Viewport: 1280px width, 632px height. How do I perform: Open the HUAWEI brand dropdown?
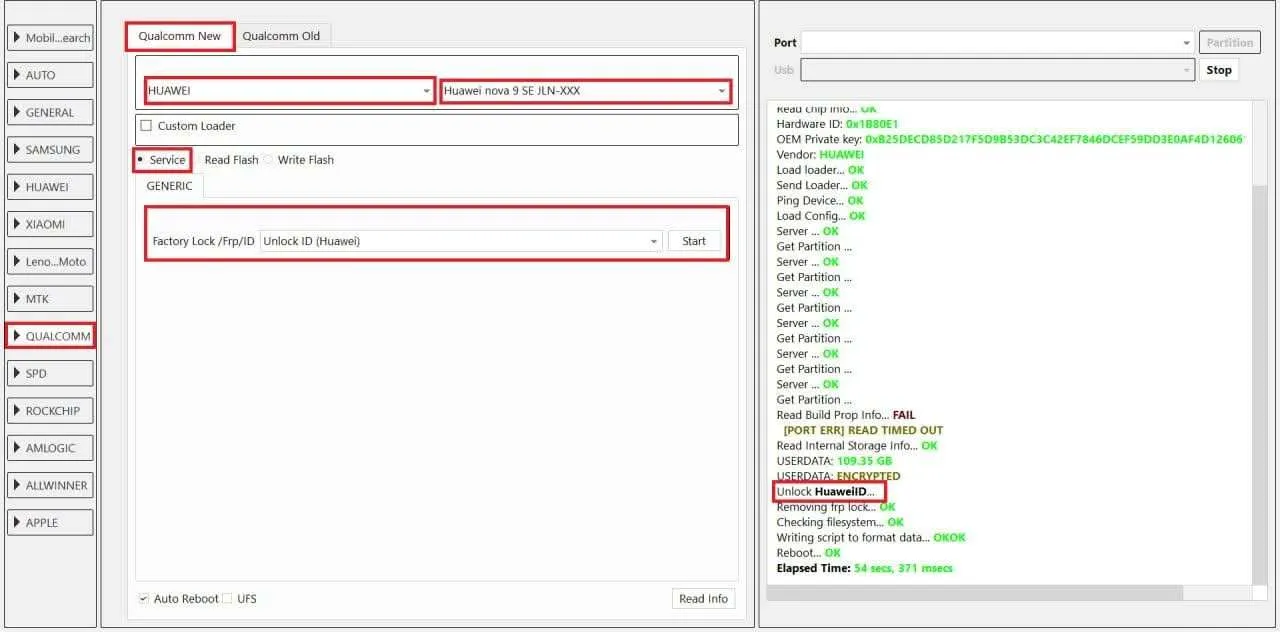click(289, 91)
